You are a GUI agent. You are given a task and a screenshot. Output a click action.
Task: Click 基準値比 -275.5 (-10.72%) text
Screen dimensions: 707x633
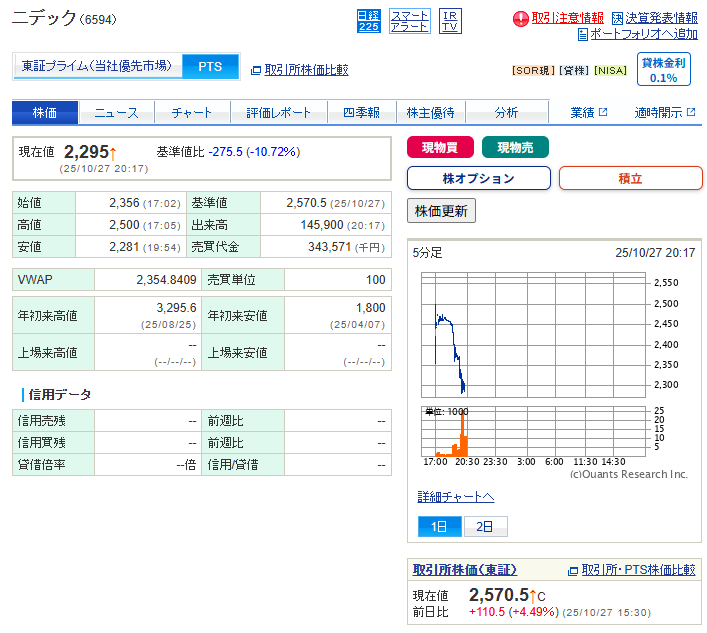(228, 151)
